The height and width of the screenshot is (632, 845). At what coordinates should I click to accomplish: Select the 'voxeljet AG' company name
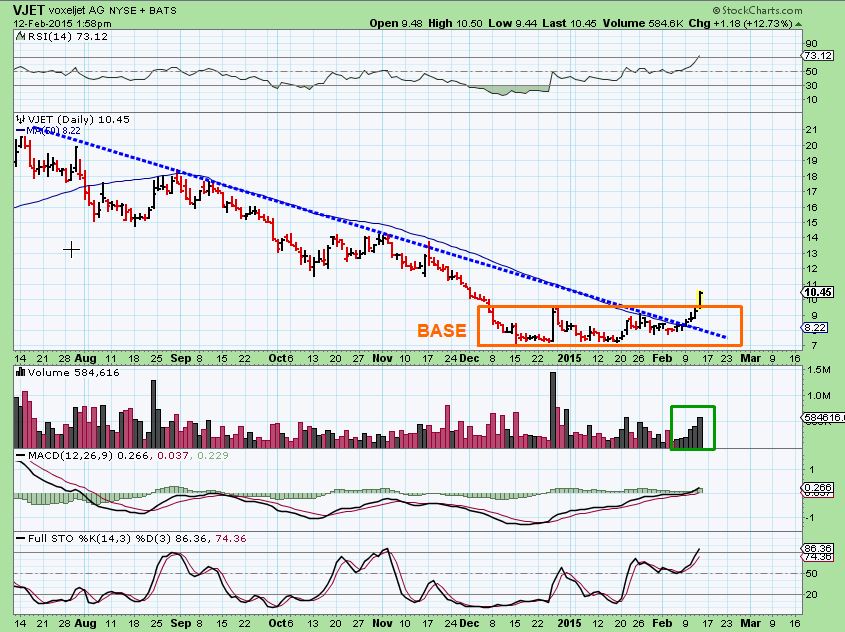click(76, 10)
